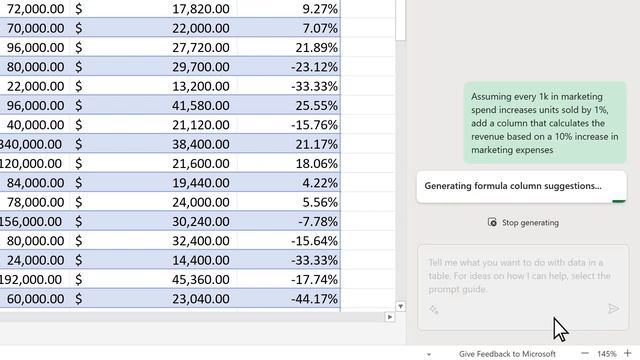This screenshot has width=640, height=360.
Task: Click the Stop generating button
Action: tap(523, 223)
